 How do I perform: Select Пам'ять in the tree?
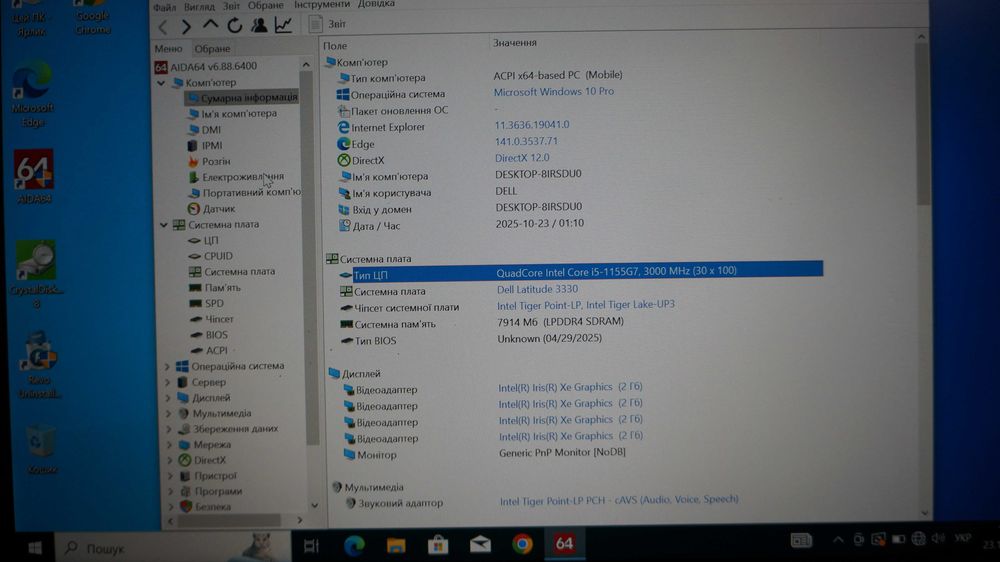(x=216, y=288)
